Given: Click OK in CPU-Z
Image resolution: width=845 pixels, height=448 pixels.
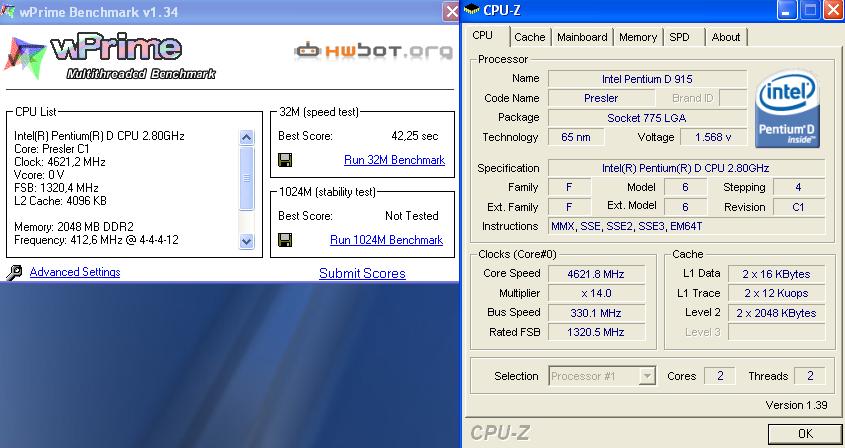Looking at the screenshot, I should [x=805, y=433].
